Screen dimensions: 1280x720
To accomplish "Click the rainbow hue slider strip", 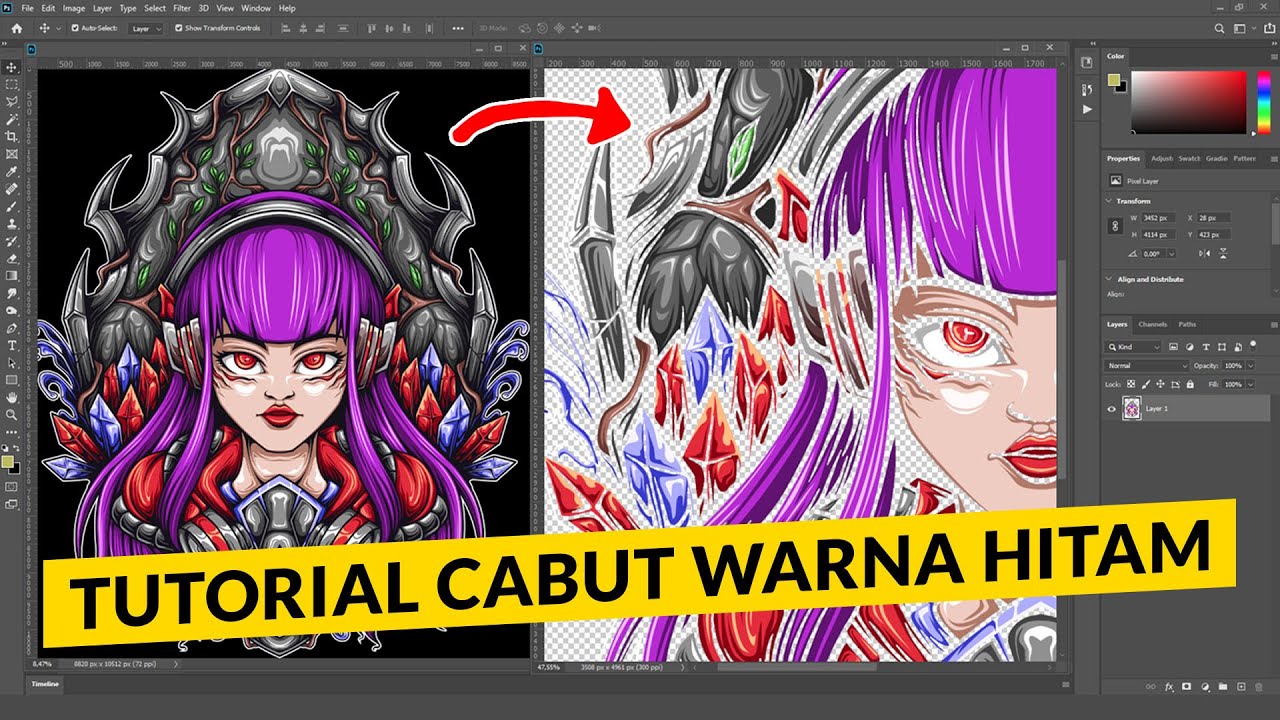I will point(1262,102).
